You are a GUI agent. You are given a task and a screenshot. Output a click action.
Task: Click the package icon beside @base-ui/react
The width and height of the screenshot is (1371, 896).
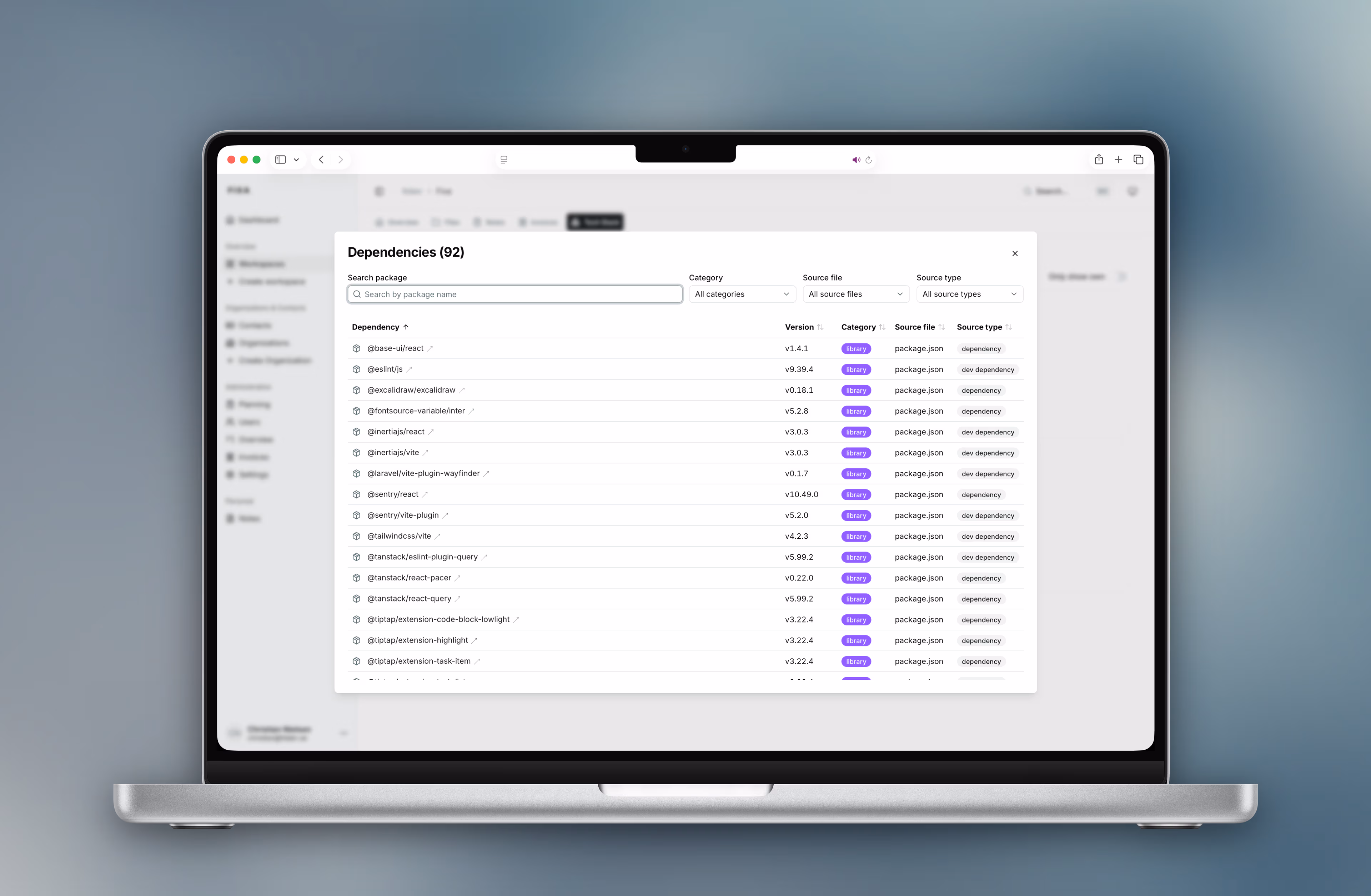tap(357, 348)
